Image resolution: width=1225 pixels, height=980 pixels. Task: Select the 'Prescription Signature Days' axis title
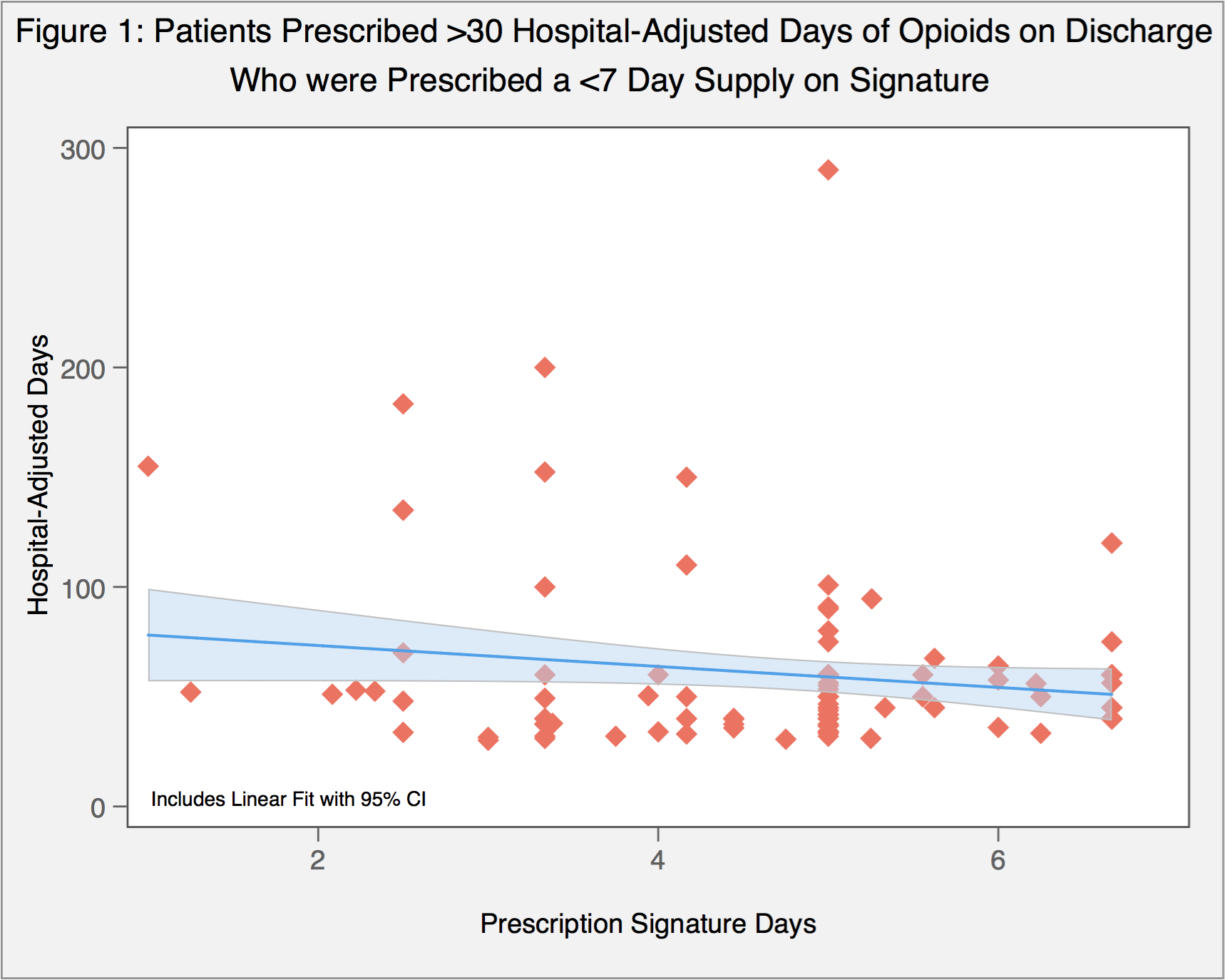[x=647, y=924]
